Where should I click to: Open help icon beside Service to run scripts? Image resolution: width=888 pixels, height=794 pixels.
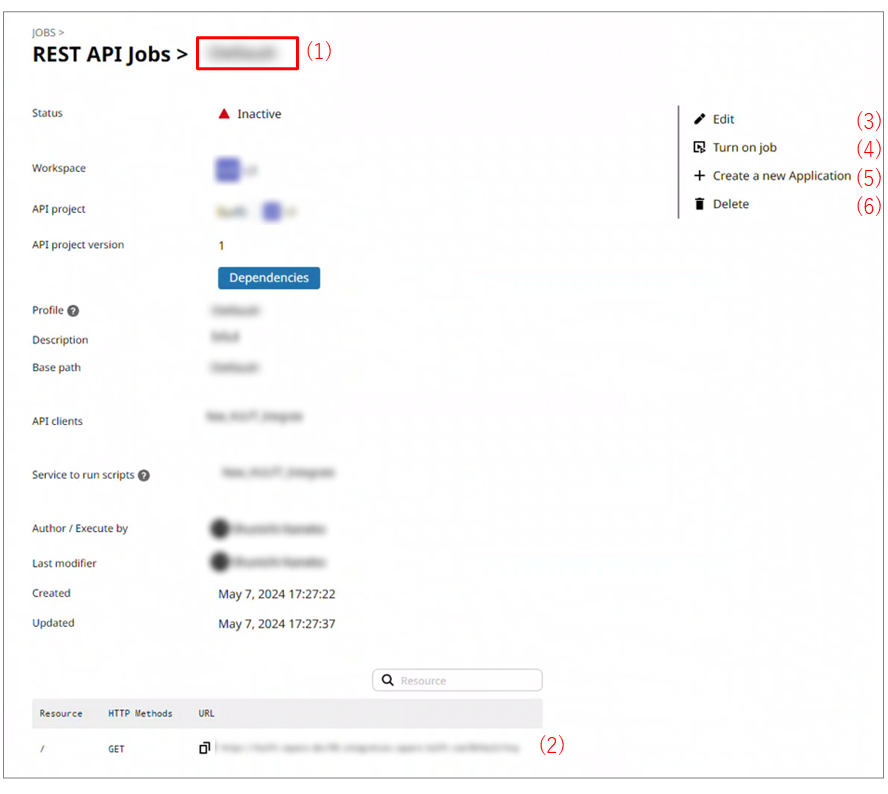click(x=144, y=475)
